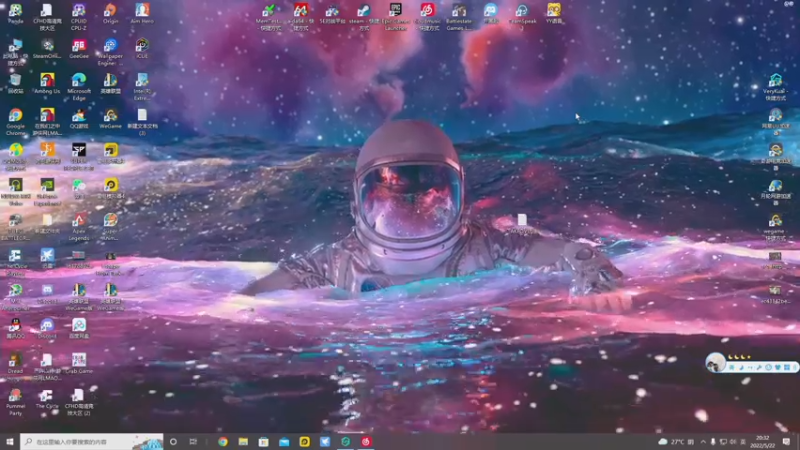Image resolution: width=800 pixels, height=450 pixels.
Task: Select the Google Chrome desktop shortcut
Action: (x=15, y=122)
